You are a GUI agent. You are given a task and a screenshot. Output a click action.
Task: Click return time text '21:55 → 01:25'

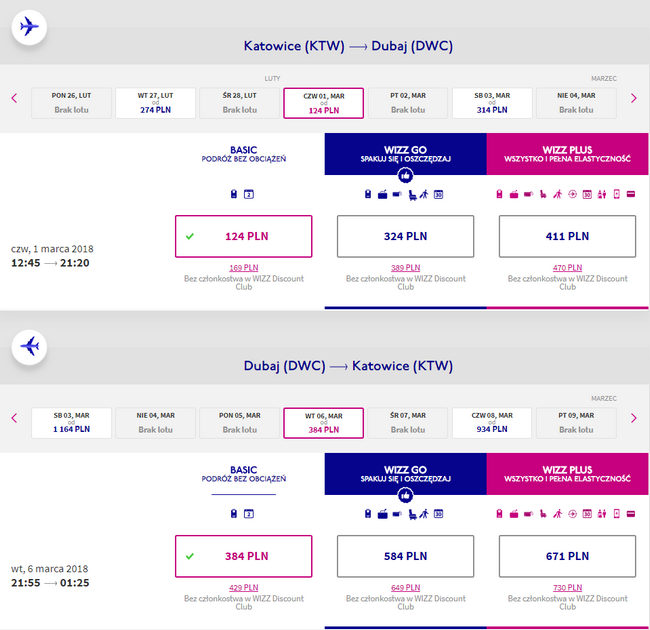pyautogui.click(x=50, y=583)
